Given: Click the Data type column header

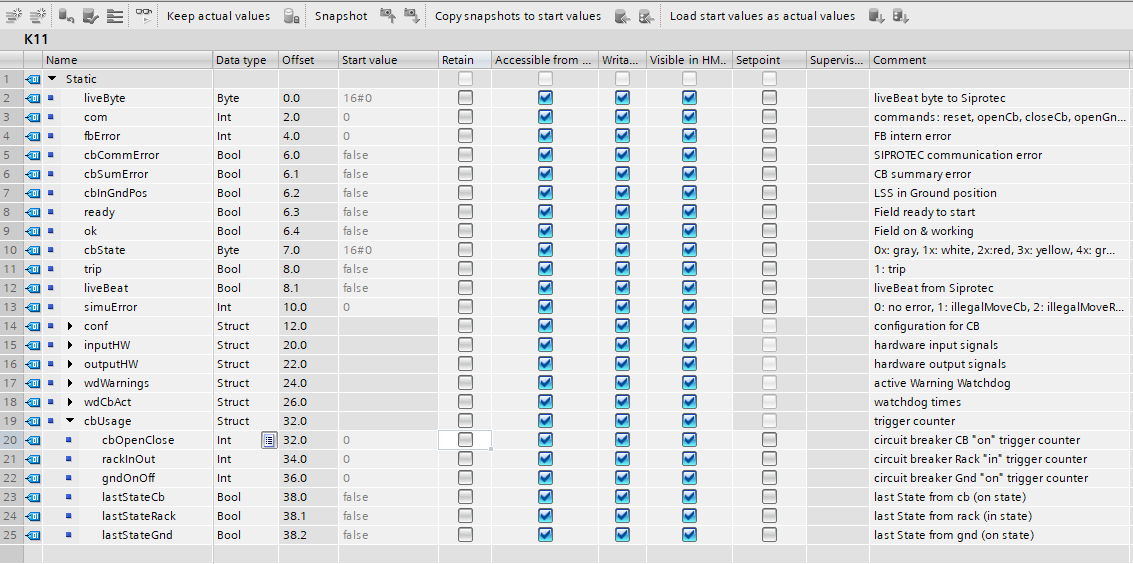Looking at the screenshot, I should pos(241,60).
